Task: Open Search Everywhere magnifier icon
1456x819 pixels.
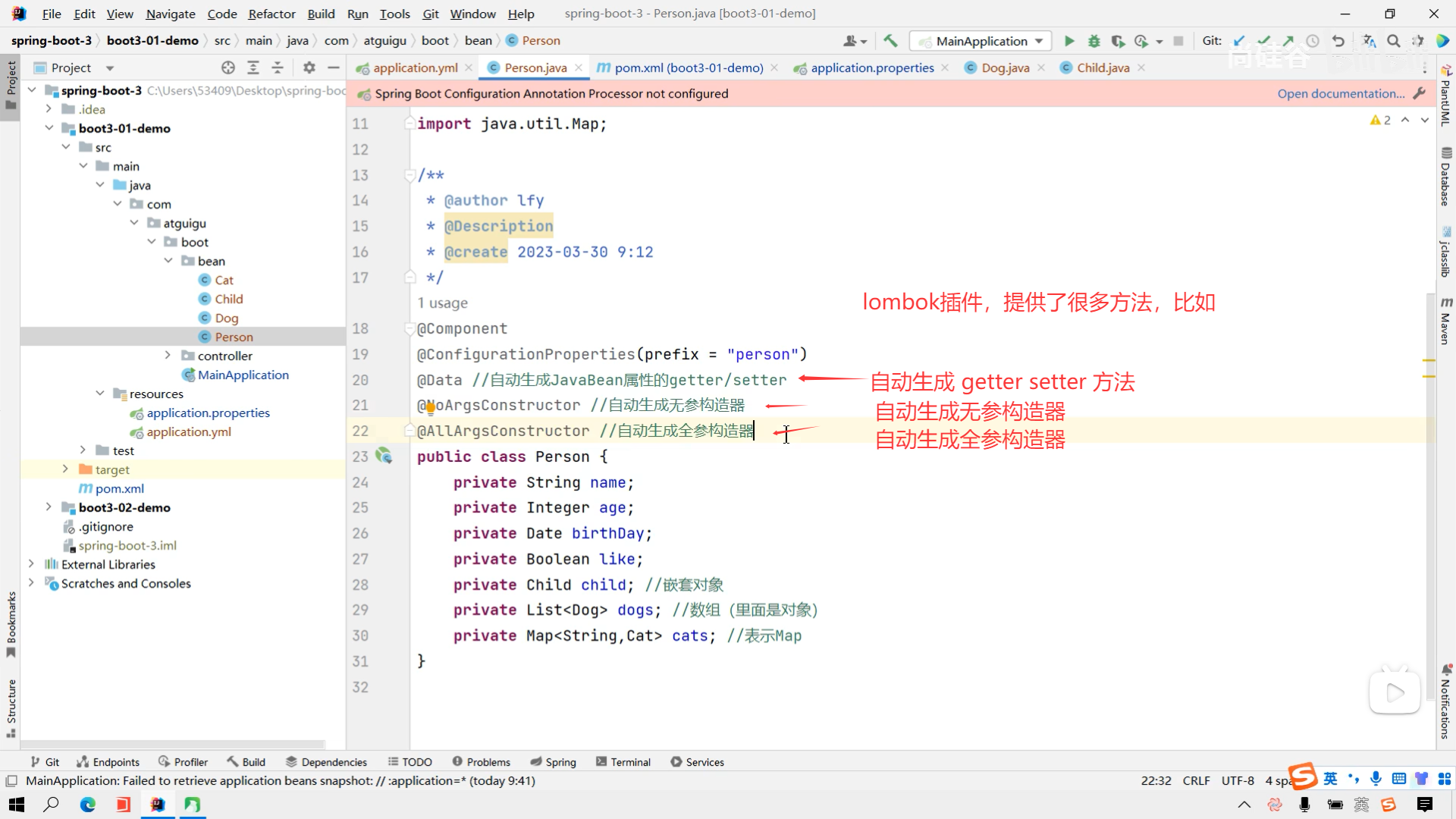Action: (x=1393, y=41)
